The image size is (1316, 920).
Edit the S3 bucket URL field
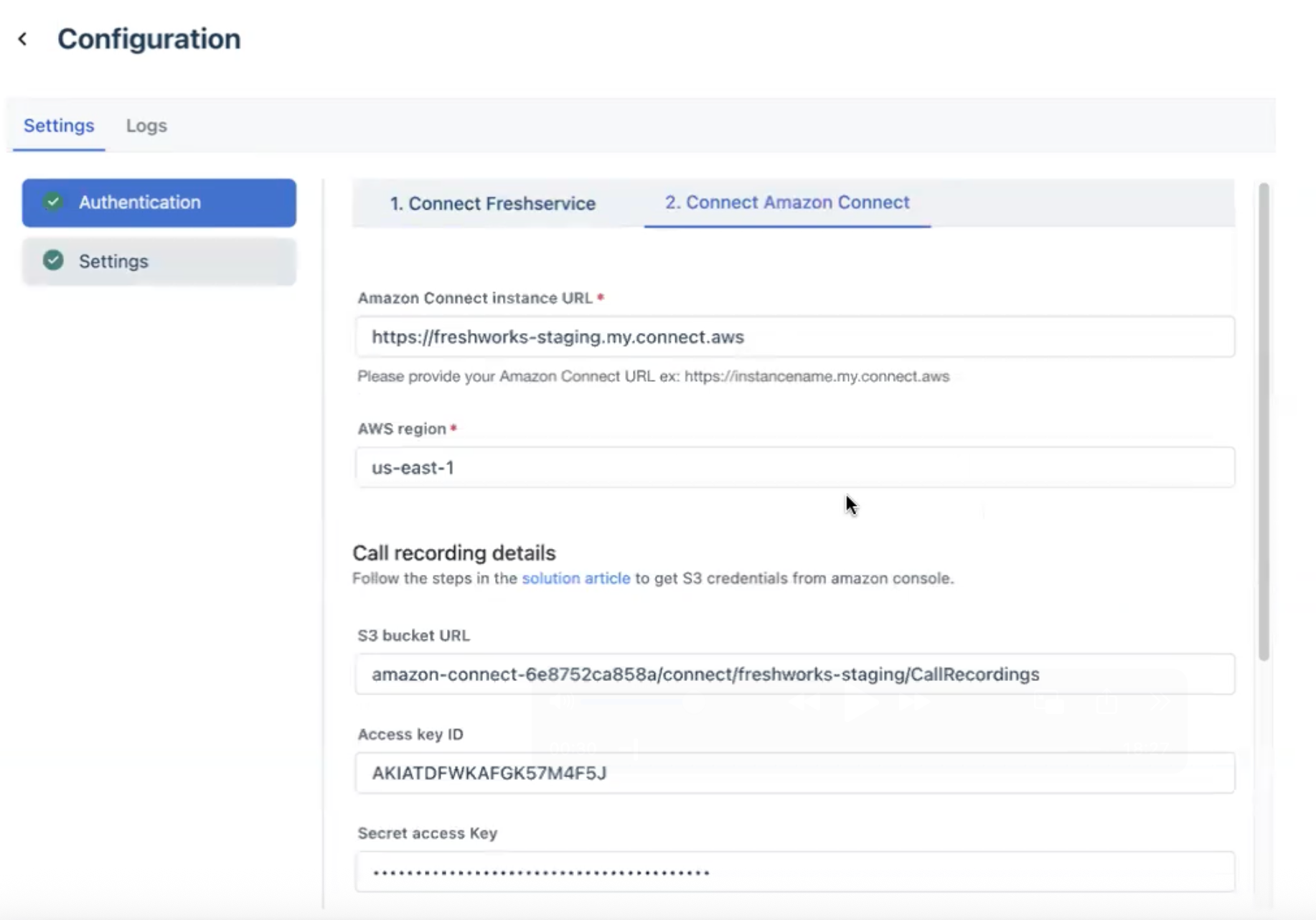tap(794, 674)
